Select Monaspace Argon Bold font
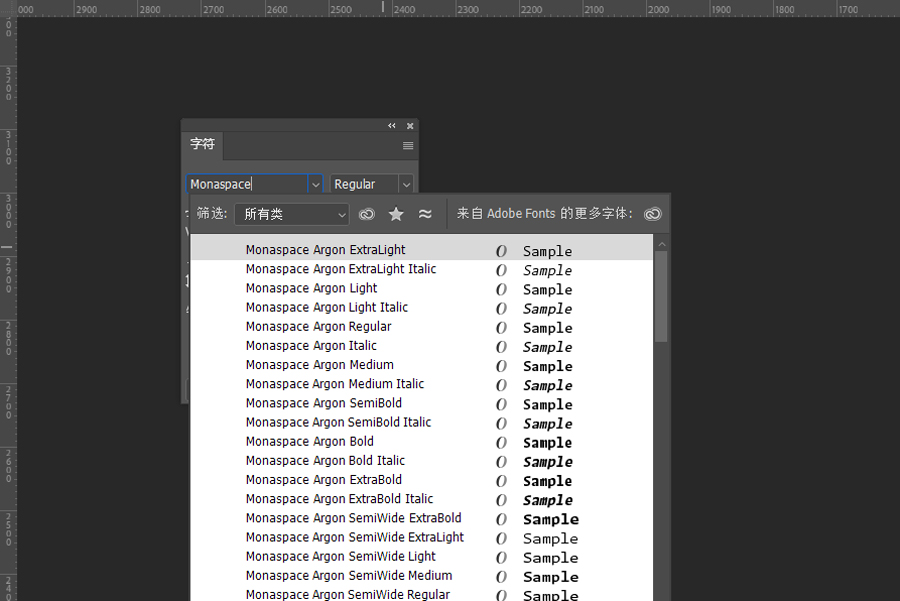This screenshot has width=900, height=601. [x=422, y=441]
